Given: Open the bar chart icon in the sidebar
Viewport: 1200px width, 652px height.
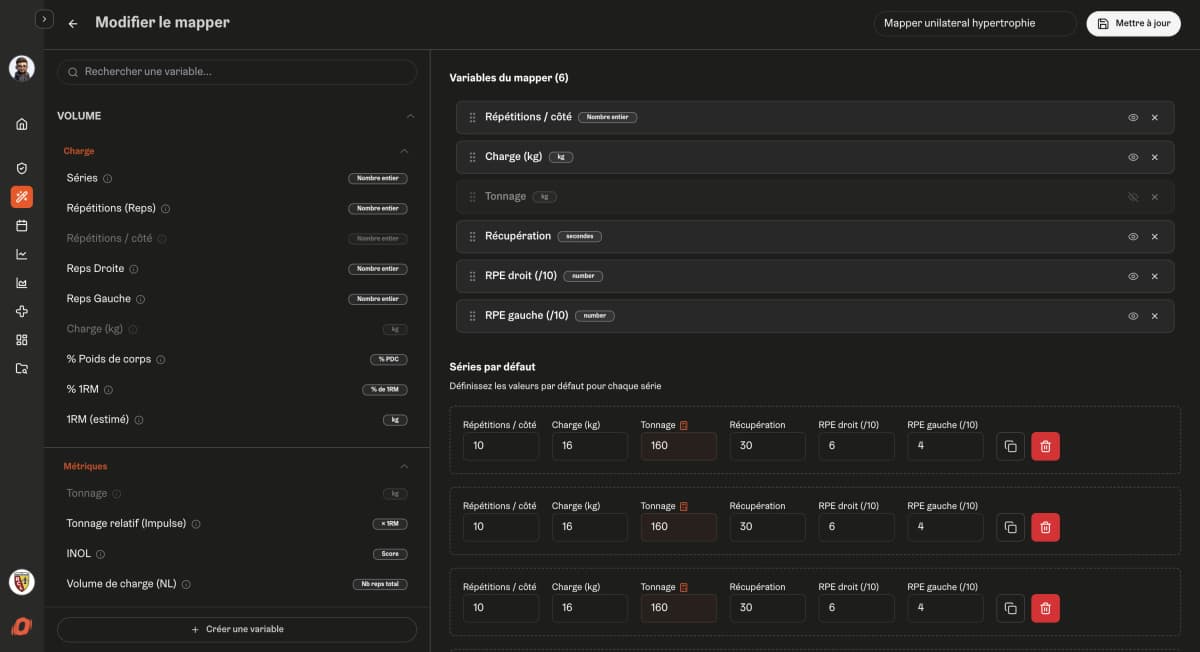Looking at the screenshot, I should (x=22, y=283).
